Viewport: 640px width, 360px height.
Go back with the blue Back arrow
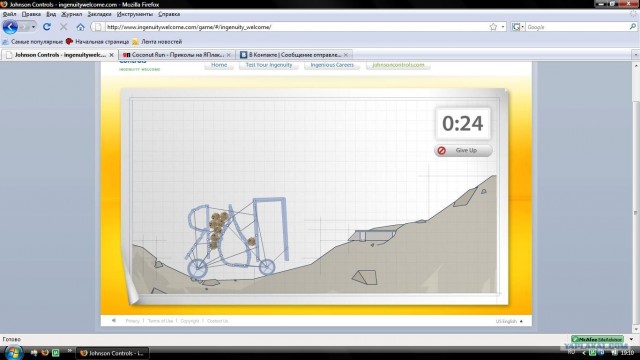point(10,27)
